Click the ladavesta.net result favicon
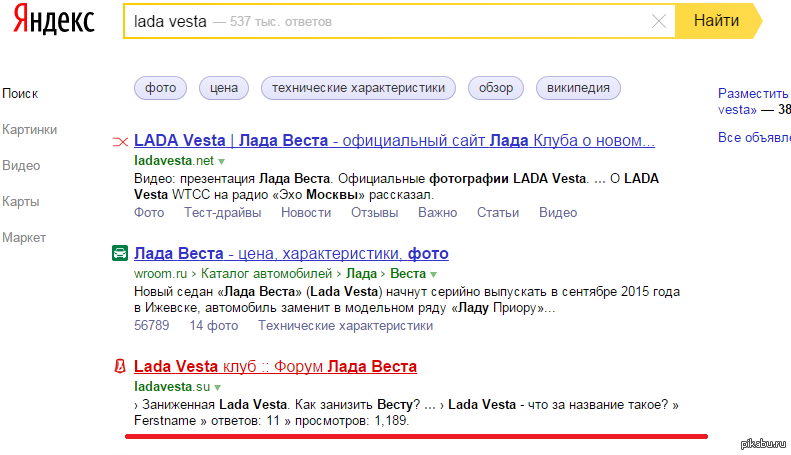The width and height of the screenshot is (791, 455). 119,141
